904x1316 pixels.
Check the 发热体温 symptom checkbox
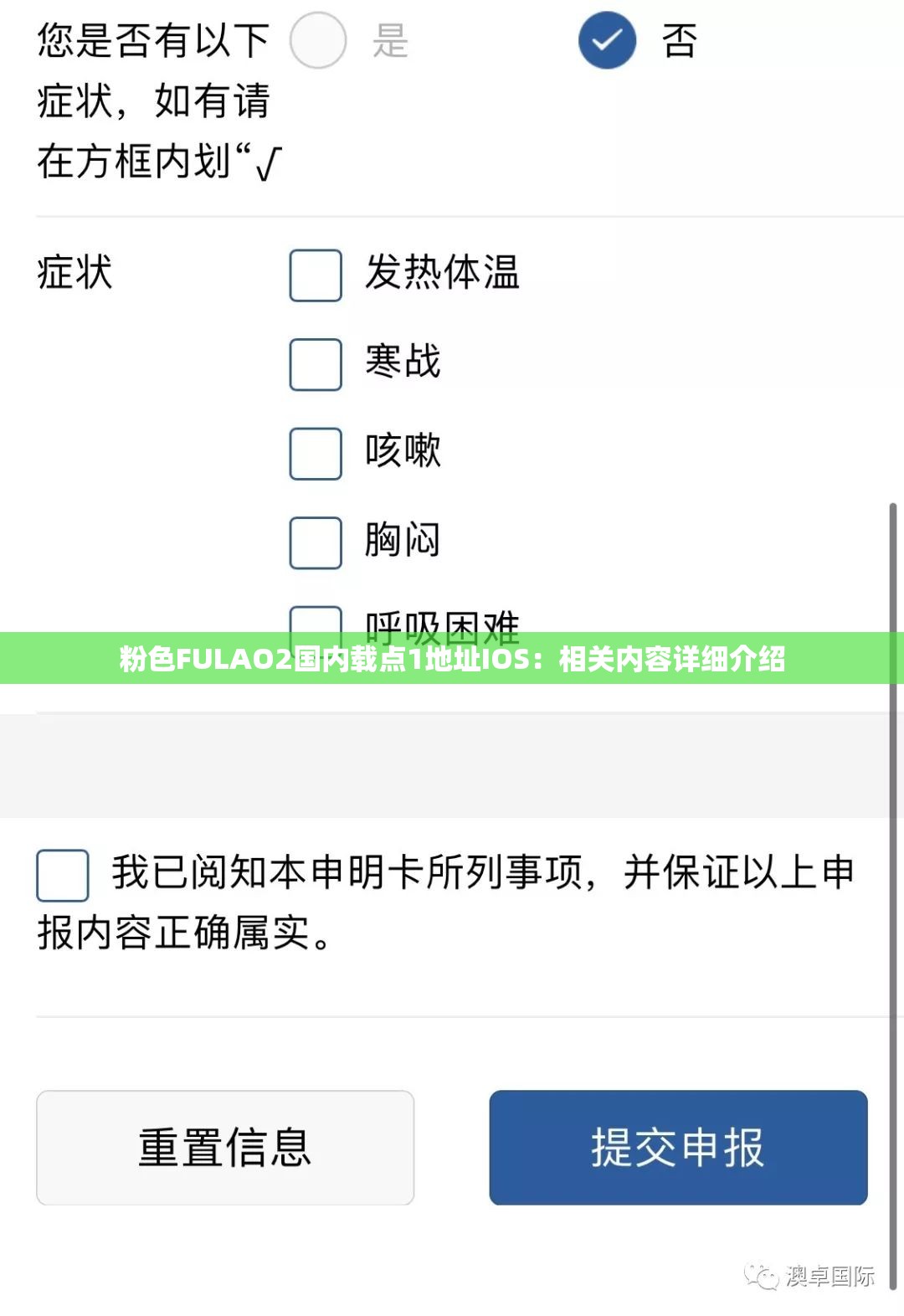(315, 275)
